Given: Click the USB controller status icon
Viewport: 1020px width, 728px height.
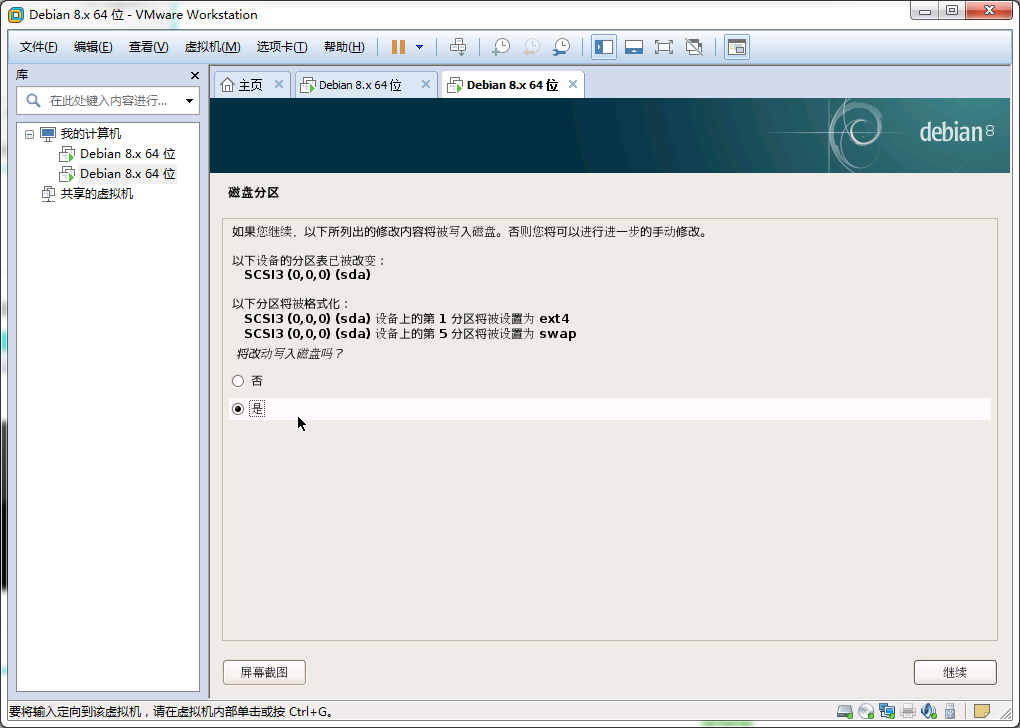Looking at the screenshot, I should (x=950, y=711).
